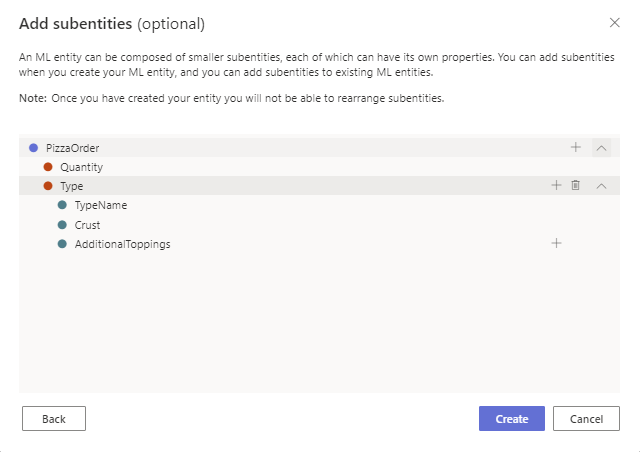Add a subentity under AdditionalToppings
The width and height of the screenshot is (640, 452).
(557, 243)
